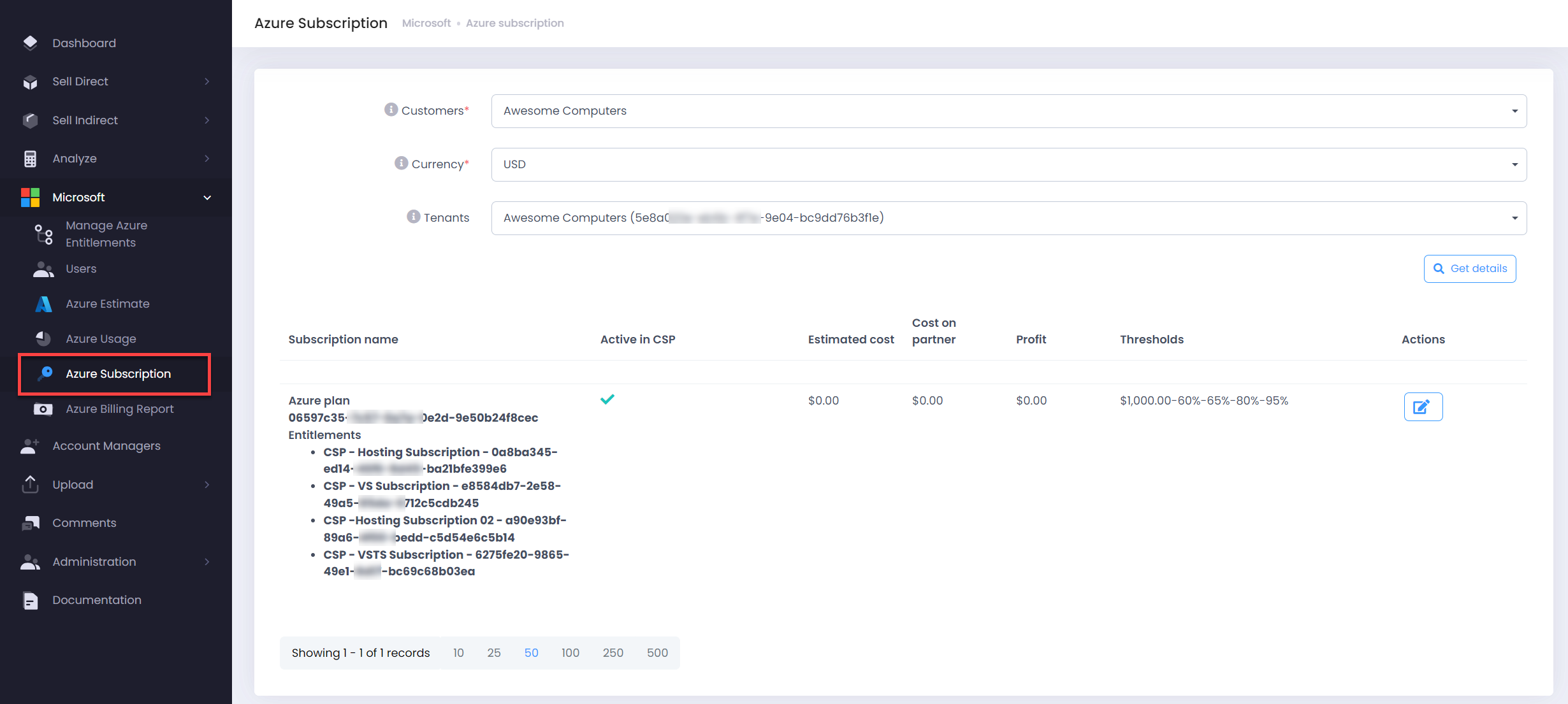Screen dimensions: 1568x704
Task: Click the Analyze calculator icon
Action: [30, 159]
